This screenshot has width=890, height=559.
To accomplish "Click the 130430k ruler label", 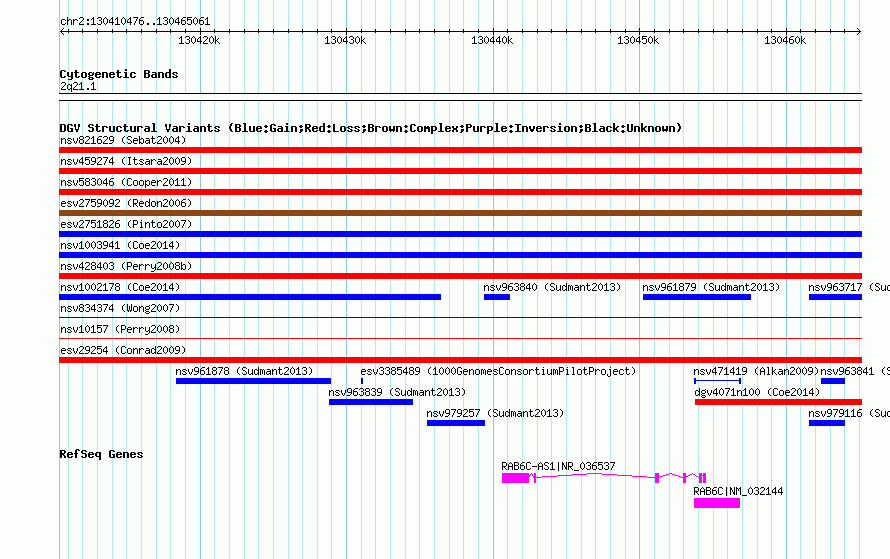I will [345, 40].
